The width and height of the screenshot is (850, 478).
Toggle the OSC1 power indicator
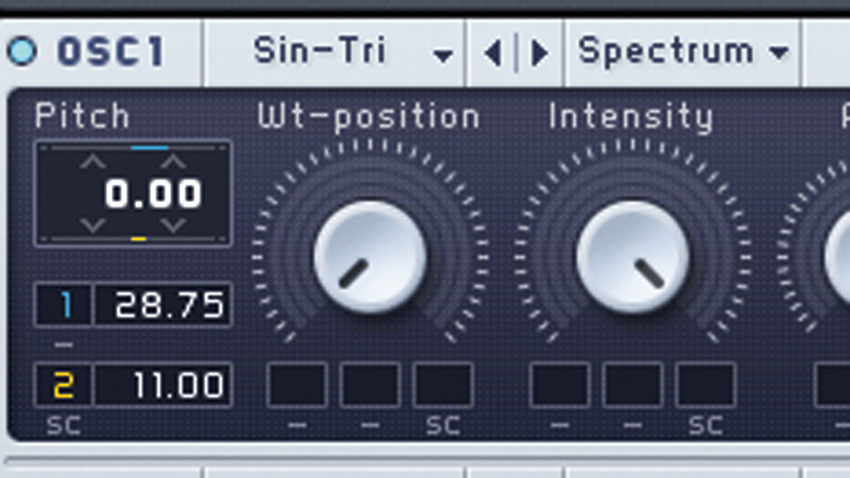[x=23, y=51]
